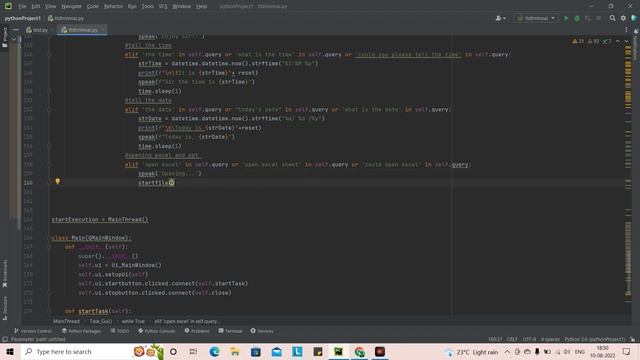
Task: Open the Python Console tool window
Action: click(x=157, y=331)
